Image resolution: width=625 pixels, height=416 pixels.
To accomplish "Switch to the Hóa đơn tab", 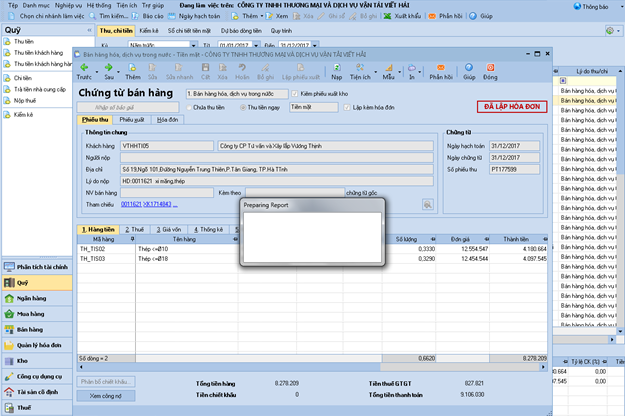I will click(x=167, y=120).
